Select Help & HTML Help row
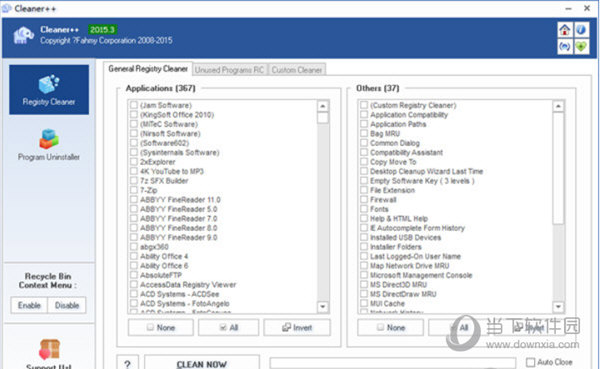 [399, 219]
